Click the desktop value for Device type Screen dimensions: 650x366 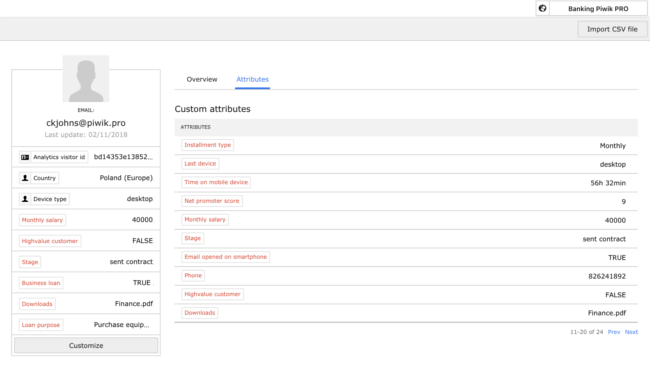pyautogui.click(x=140, y=199)
